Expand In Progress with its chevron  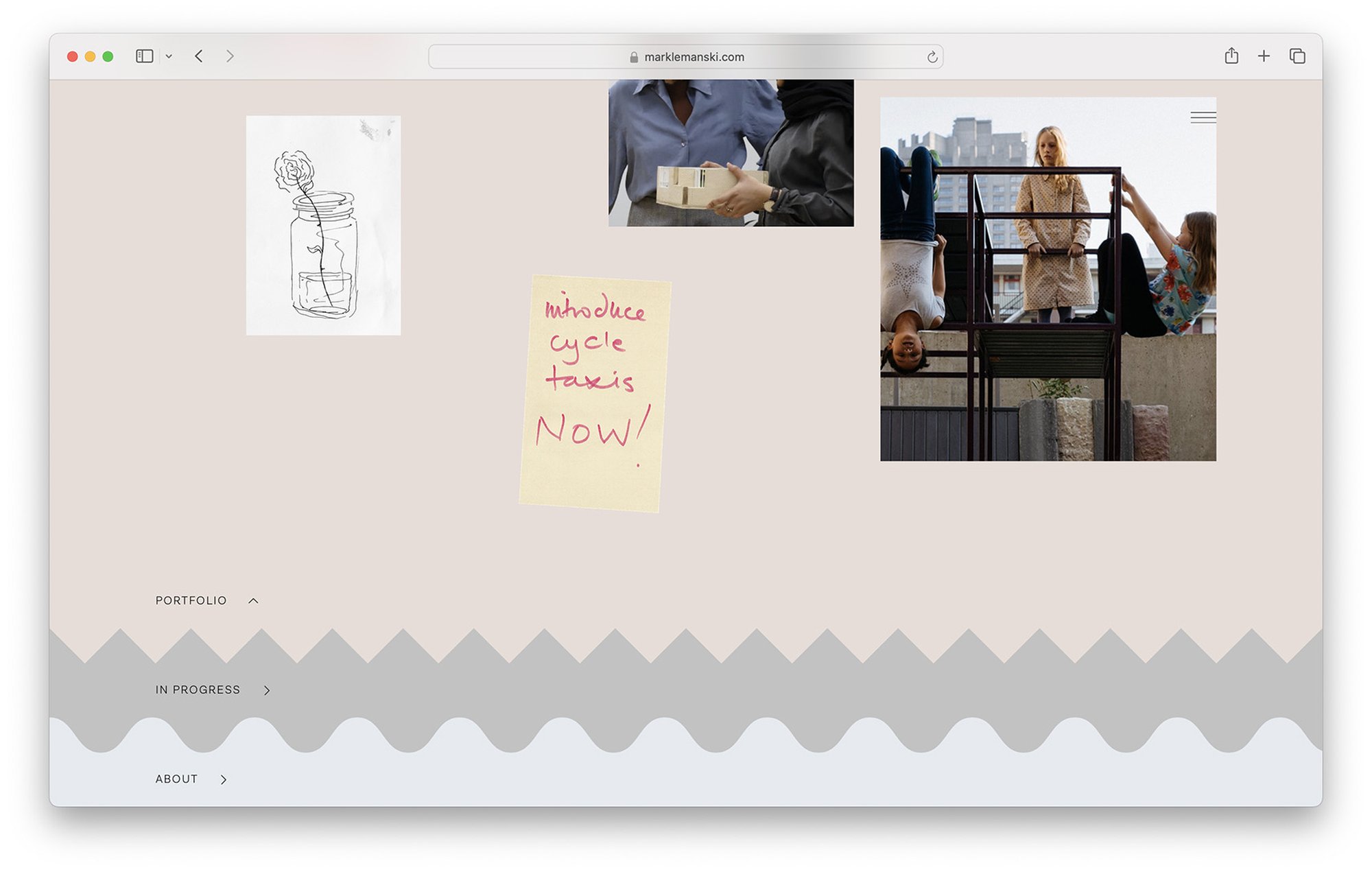[x=267, y=690]
